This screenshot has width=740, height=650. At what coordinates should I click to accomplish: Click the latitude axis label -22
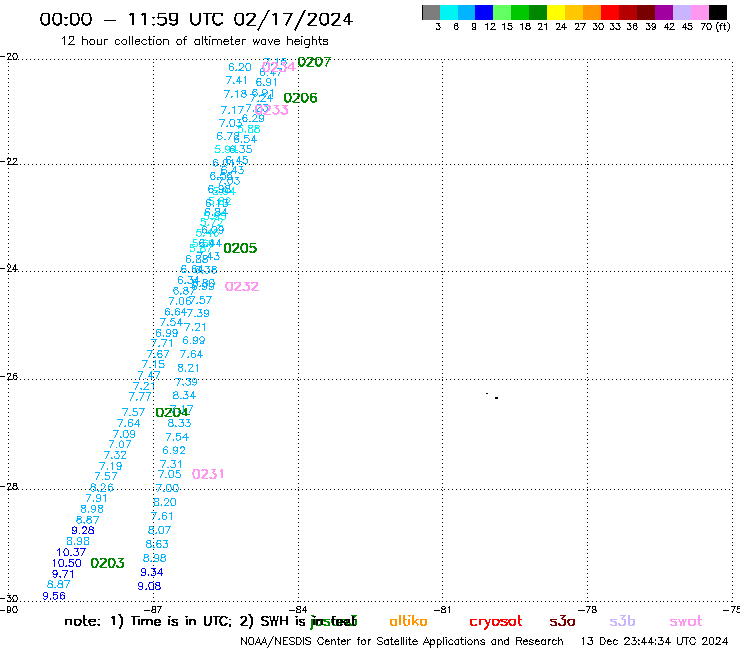click(x=9, y=162)
